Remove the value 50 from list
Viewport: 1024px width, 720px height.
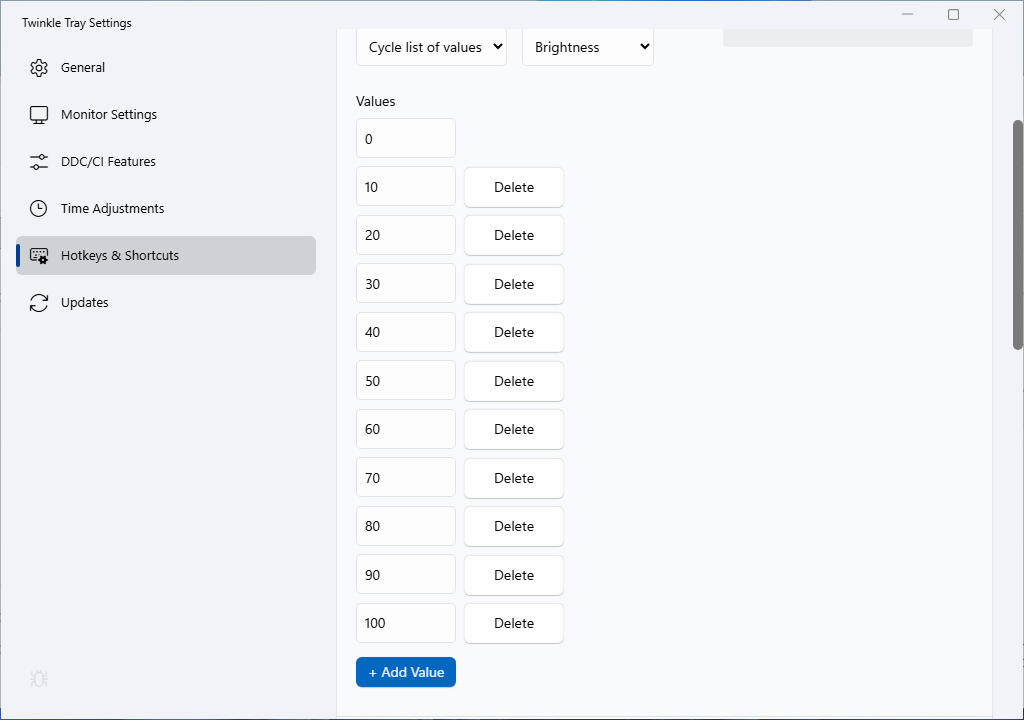pyautogui.click(x=514, y=381)
